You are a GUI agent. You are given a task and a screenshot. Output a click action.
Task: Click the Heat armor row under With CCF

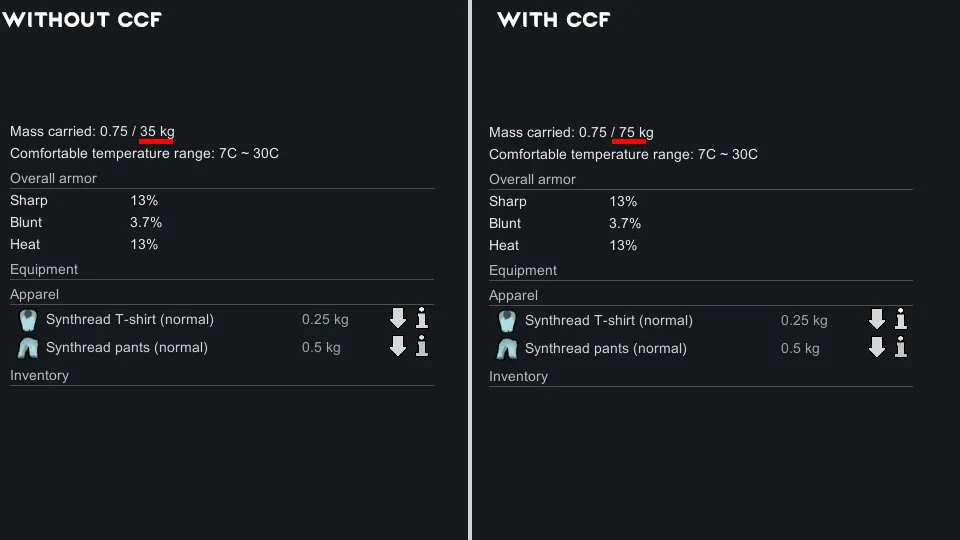coord(564,246)
